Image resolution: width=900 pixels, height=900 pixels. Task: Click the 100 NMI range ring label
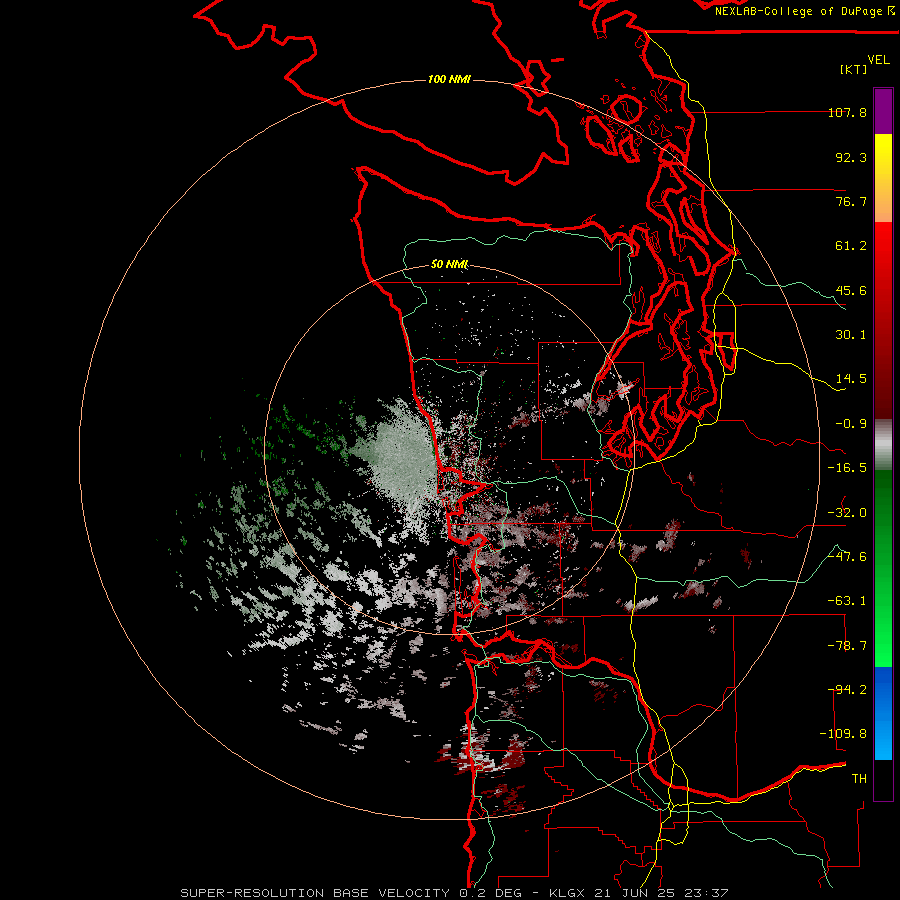pyautogui.click(x=449, y=79)
